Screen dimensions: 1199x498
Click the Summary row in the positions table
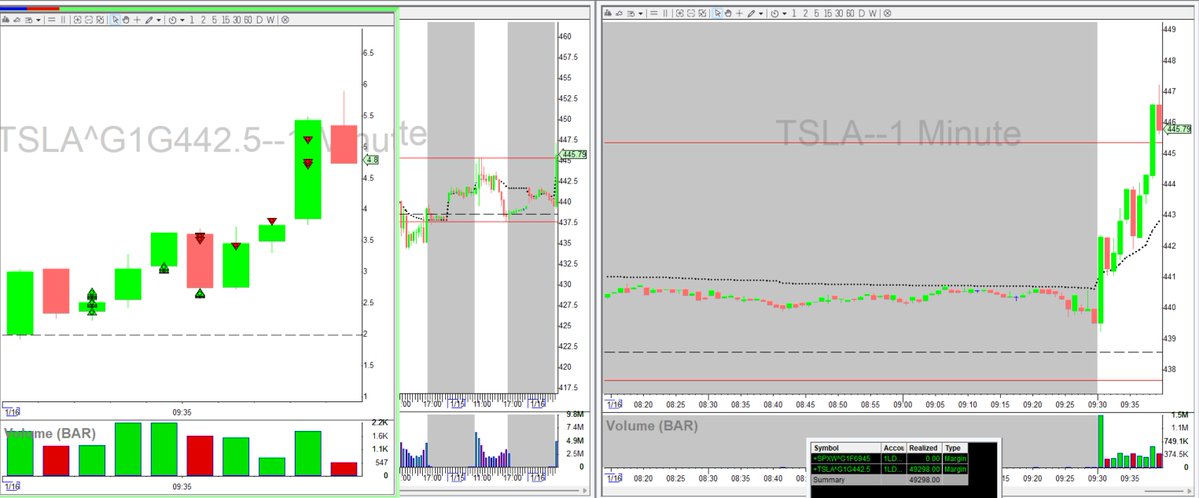(889, 480)
